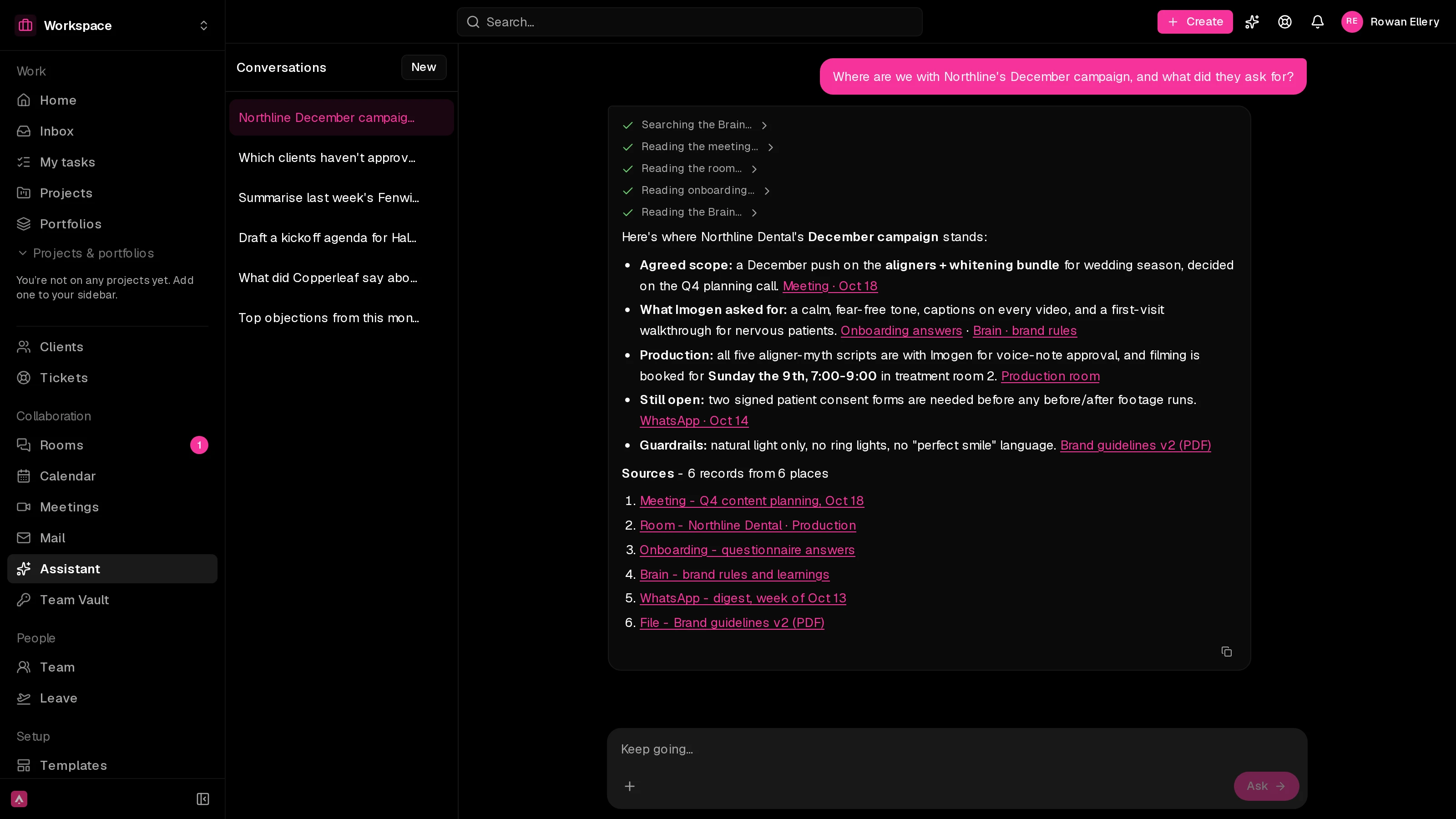Viewport: 1456px width, 819px height.
Task: Copy the assistant response with copy icon
Action: (1227, 652)
